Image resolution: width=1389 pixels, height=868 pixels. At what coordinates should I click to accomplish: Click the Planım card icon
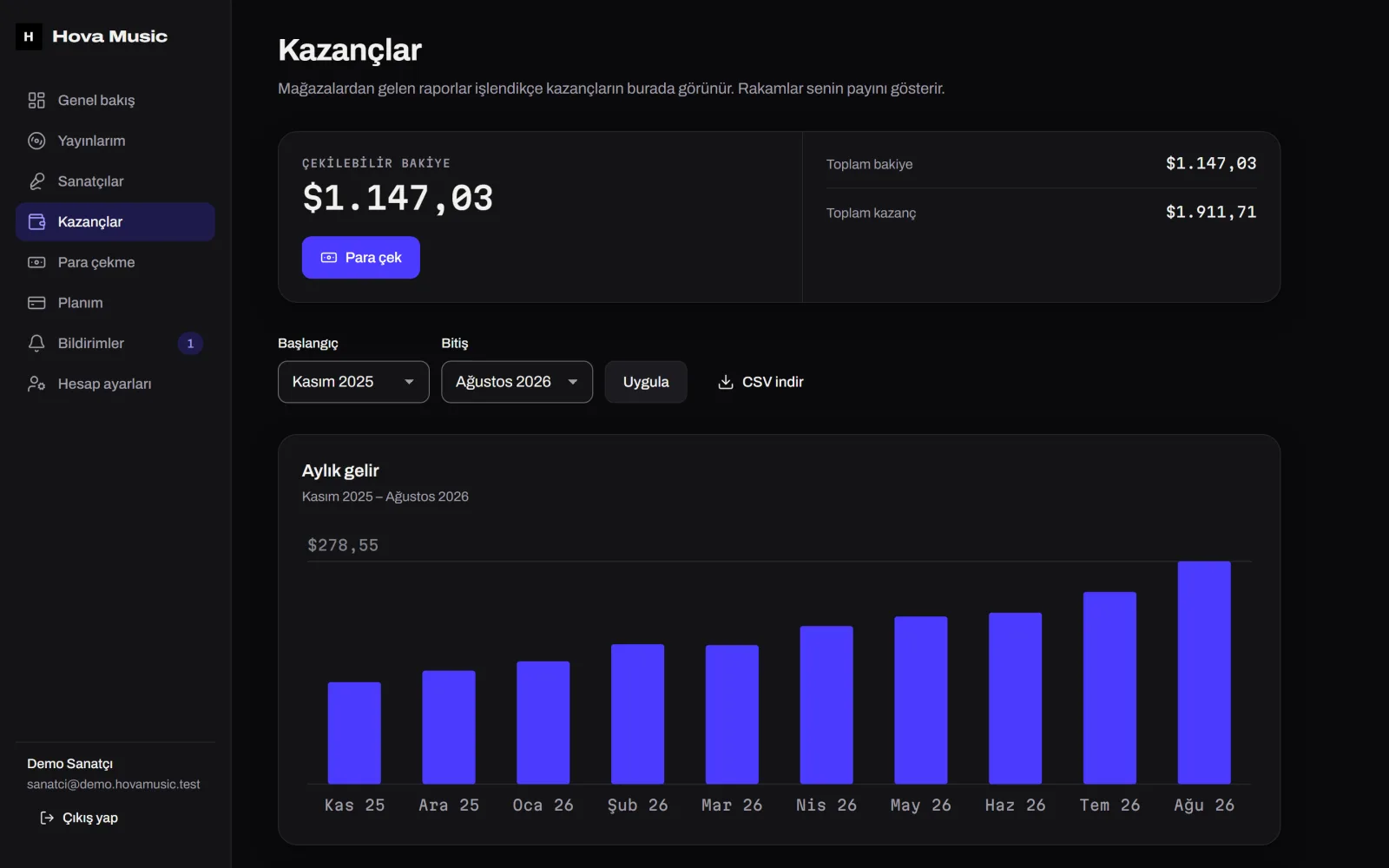(x=36, y=303)
